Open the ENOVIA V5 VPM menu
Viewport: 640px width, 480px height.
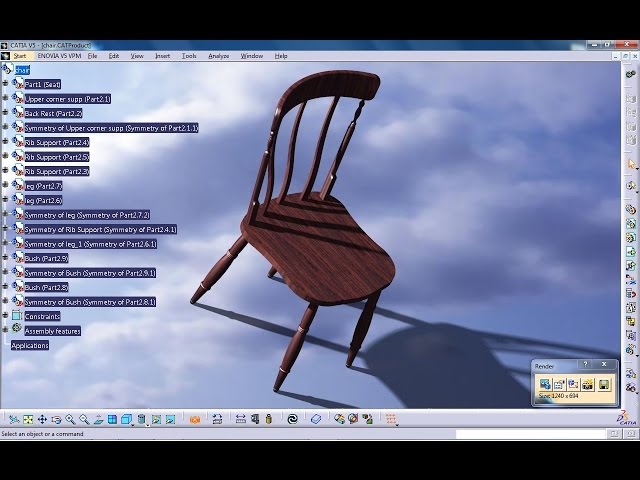click(59, 56)
